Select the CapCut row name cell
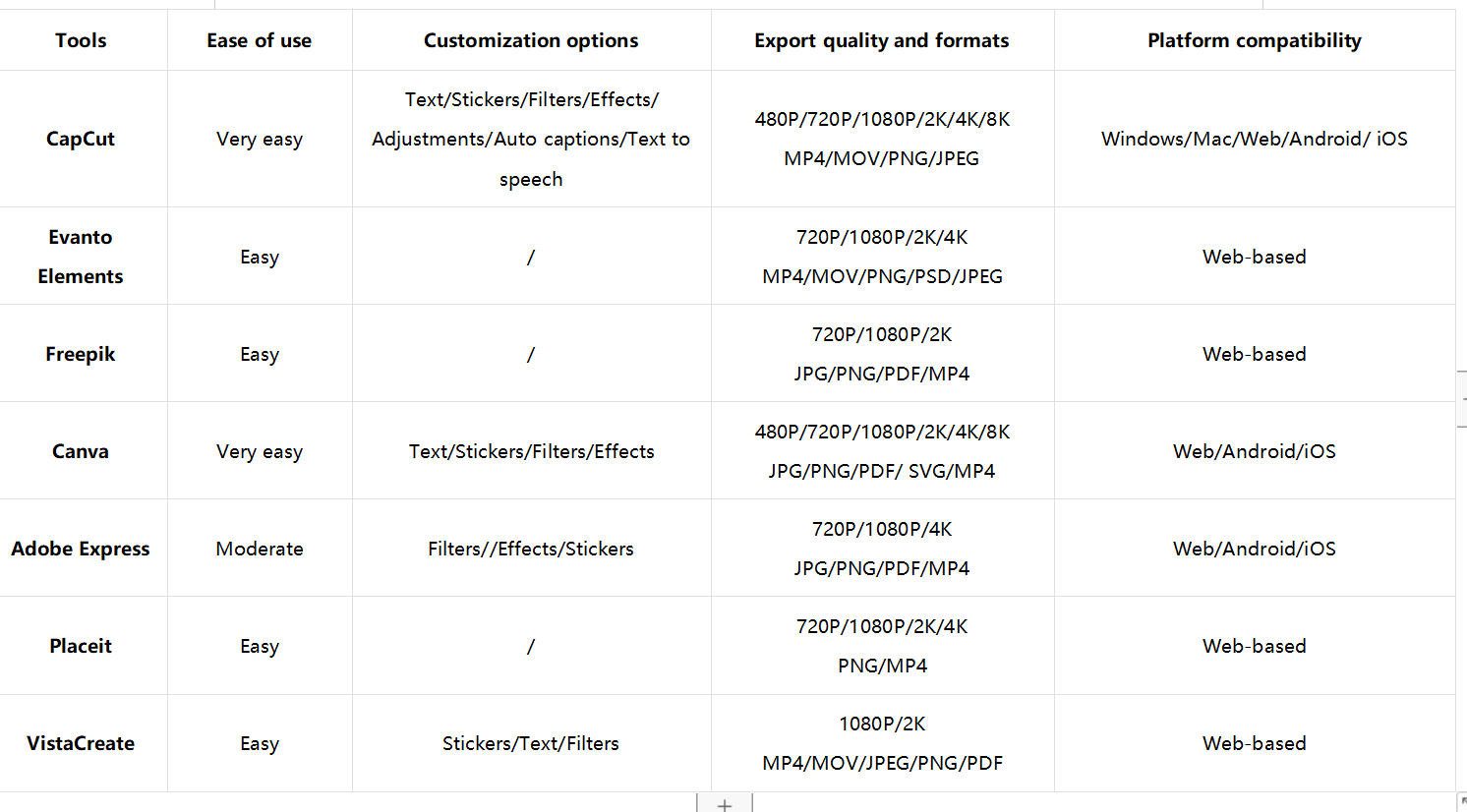 [x=81, y=139]
